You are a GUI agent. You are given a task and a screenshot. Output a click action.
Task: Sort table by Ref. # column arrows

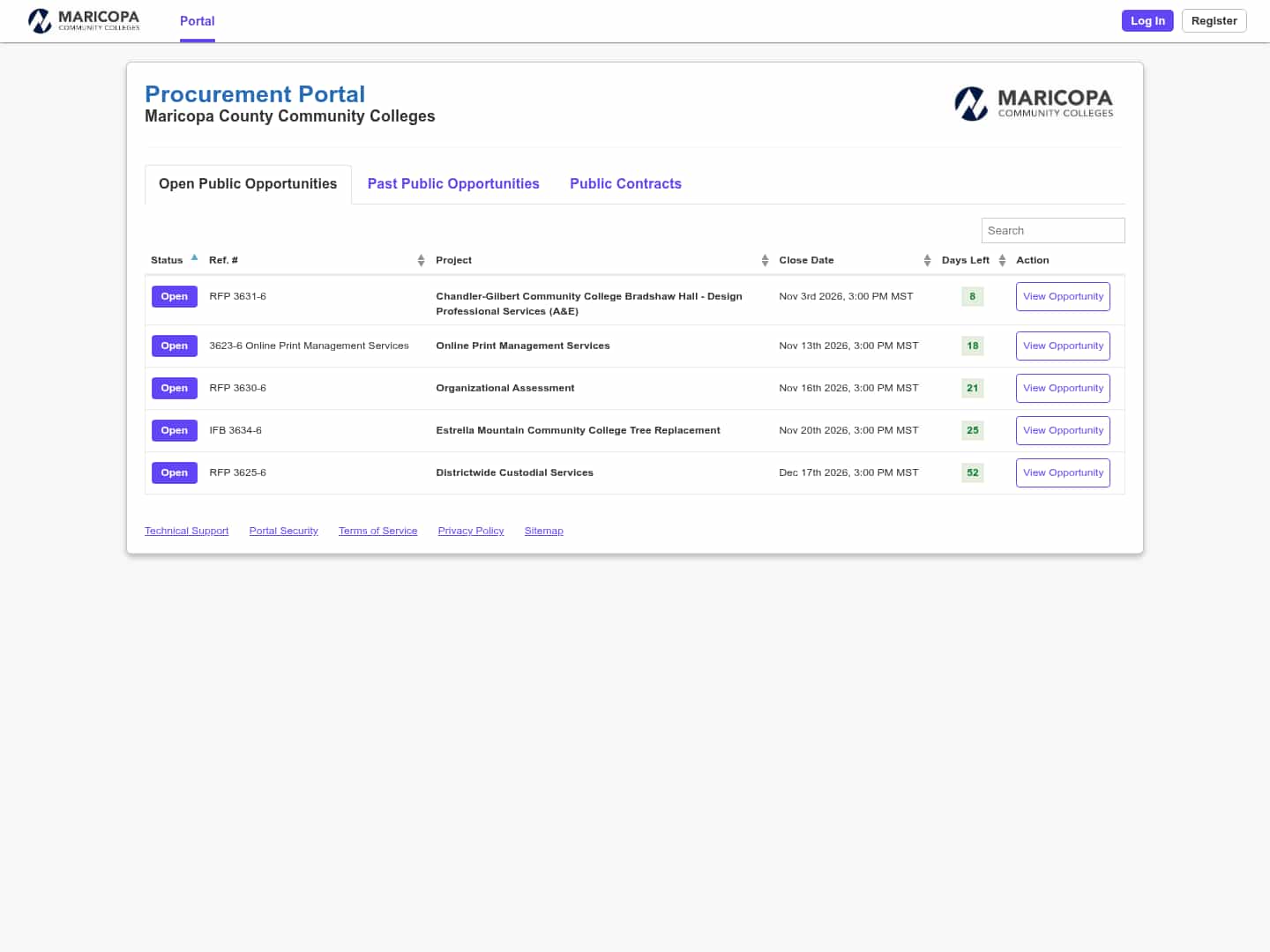(x=421, y=260)
